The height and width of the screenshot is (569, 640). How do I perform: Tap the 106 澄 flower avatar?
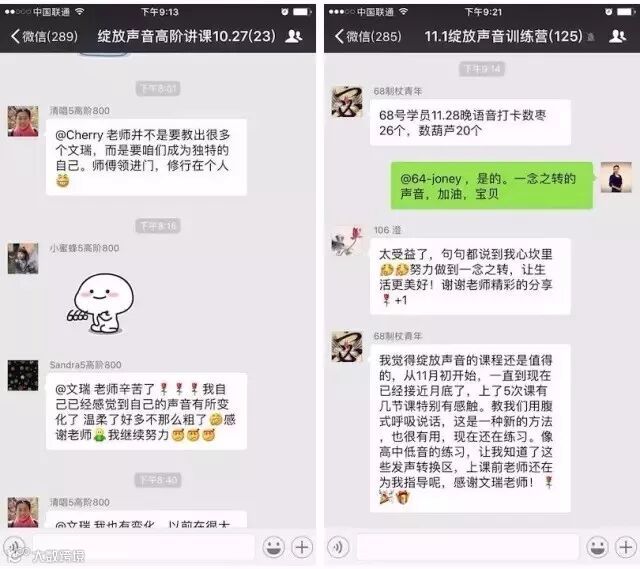coord(347,241)
